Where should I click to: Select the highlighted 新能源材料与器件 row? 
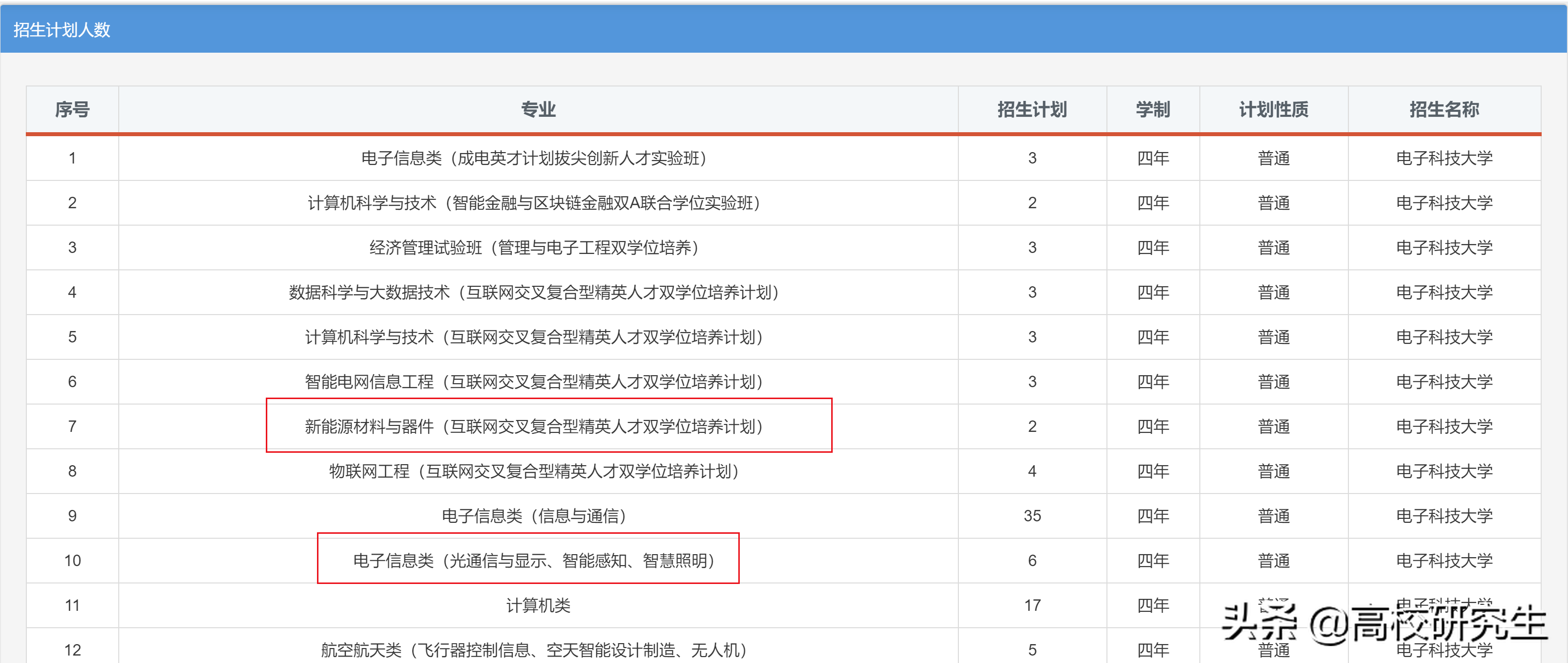coord(536,426)
